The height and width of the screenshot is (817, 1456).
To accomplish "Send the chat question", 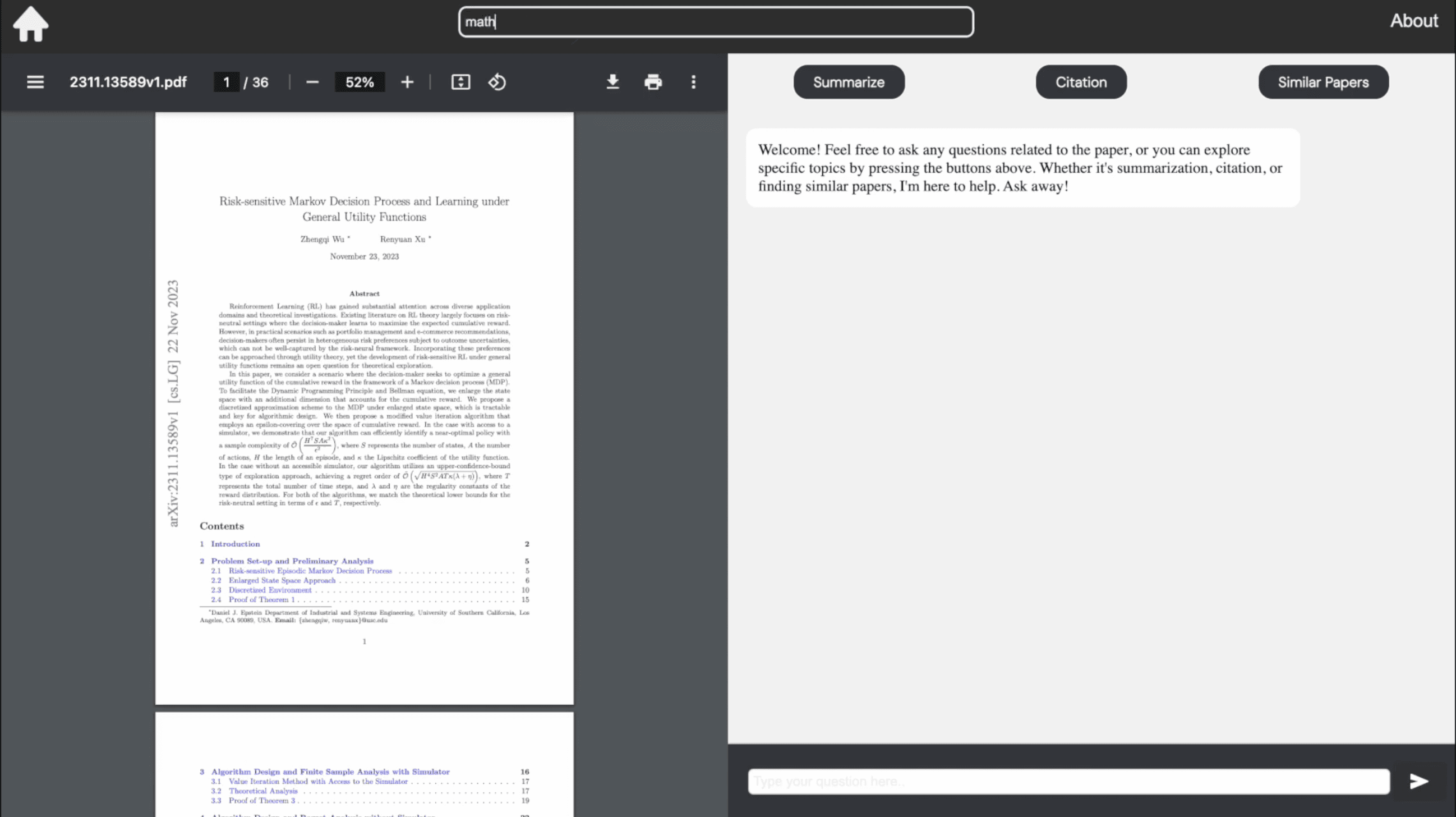I will point(1418,782).
